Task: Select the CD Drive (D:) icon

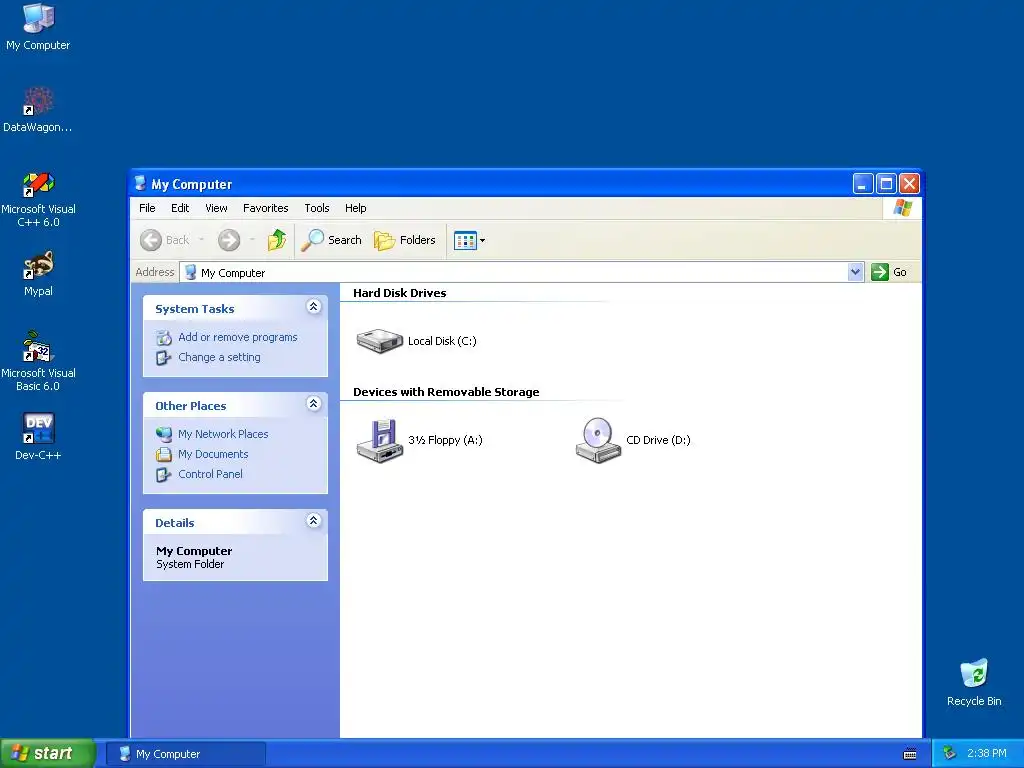Action: click(633, 440)
